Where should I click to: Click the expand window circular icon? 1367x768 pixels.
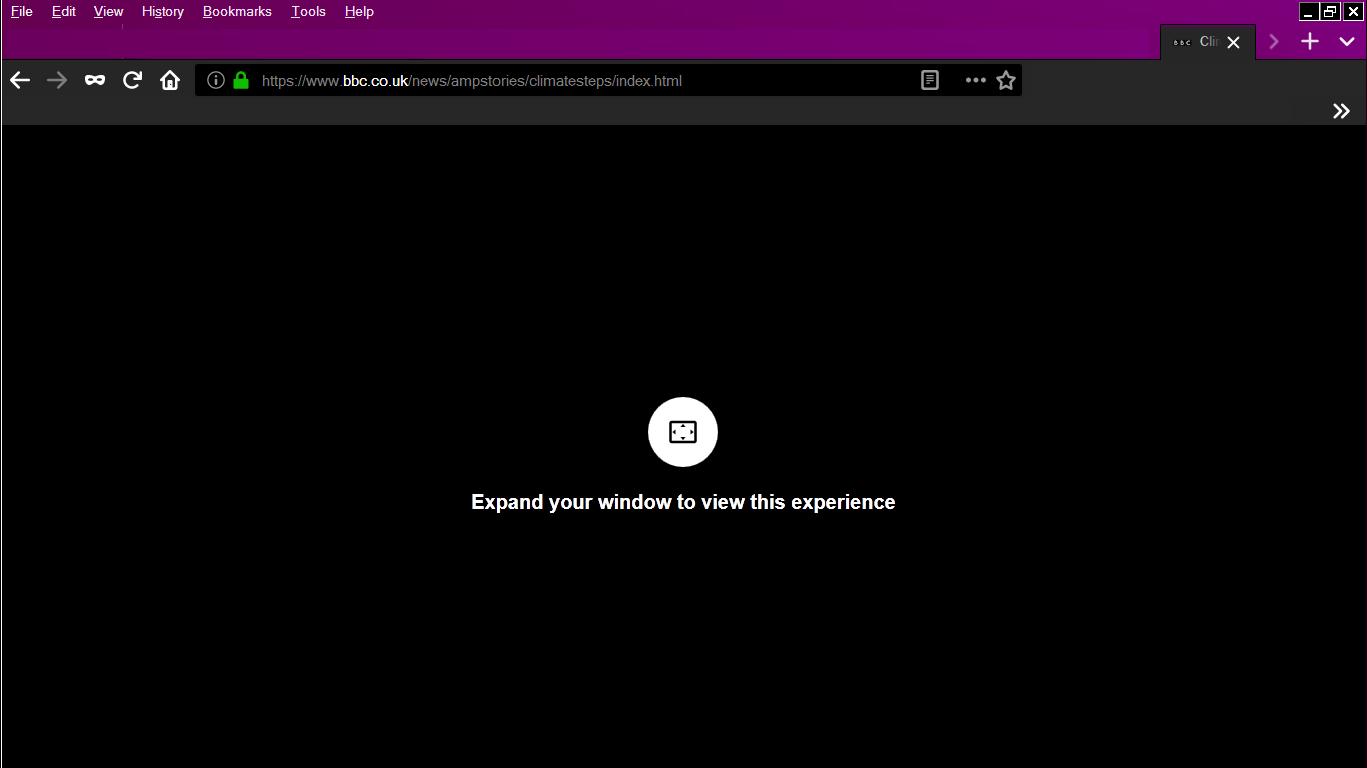point(683,432)
